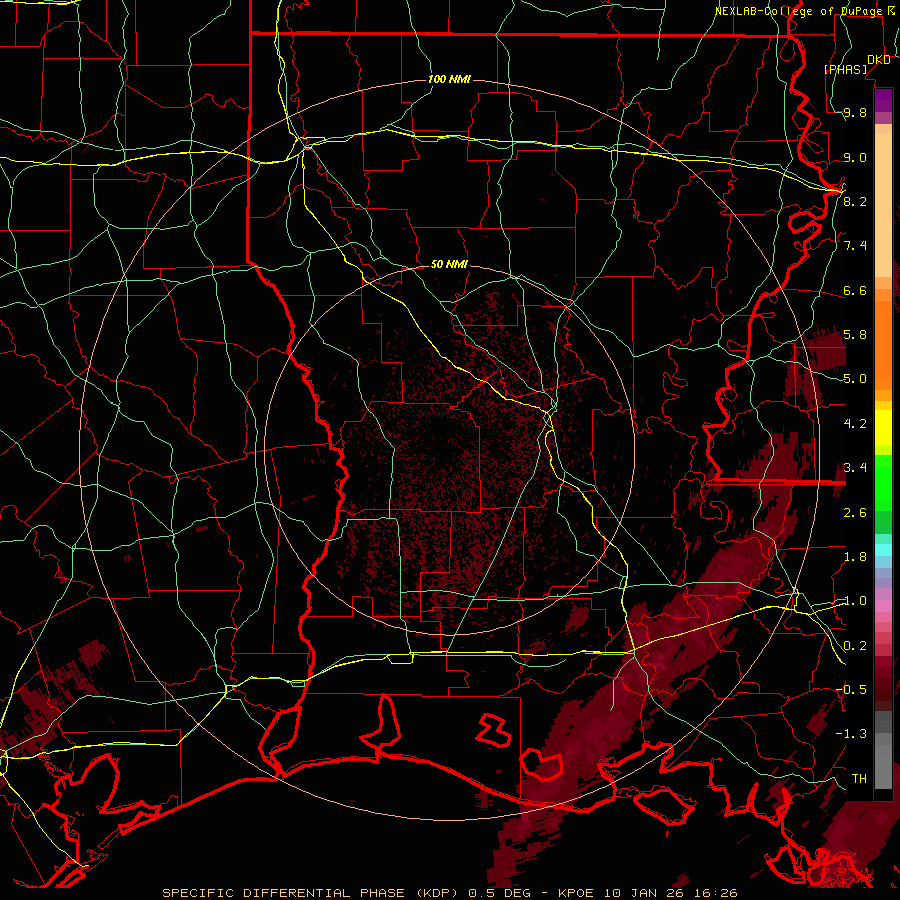The image size is (900, 900).
Task: Click the 9.8 legend value
Action: tap(855, 112)
